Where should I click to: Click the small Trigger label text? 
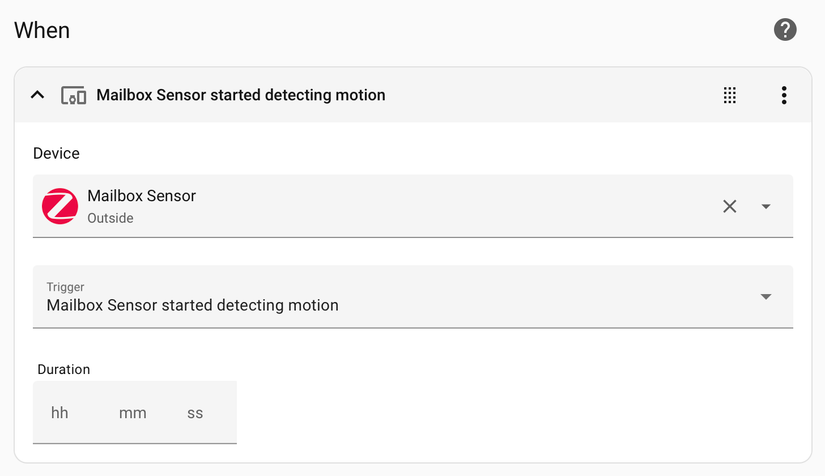[x=65, y=287]
